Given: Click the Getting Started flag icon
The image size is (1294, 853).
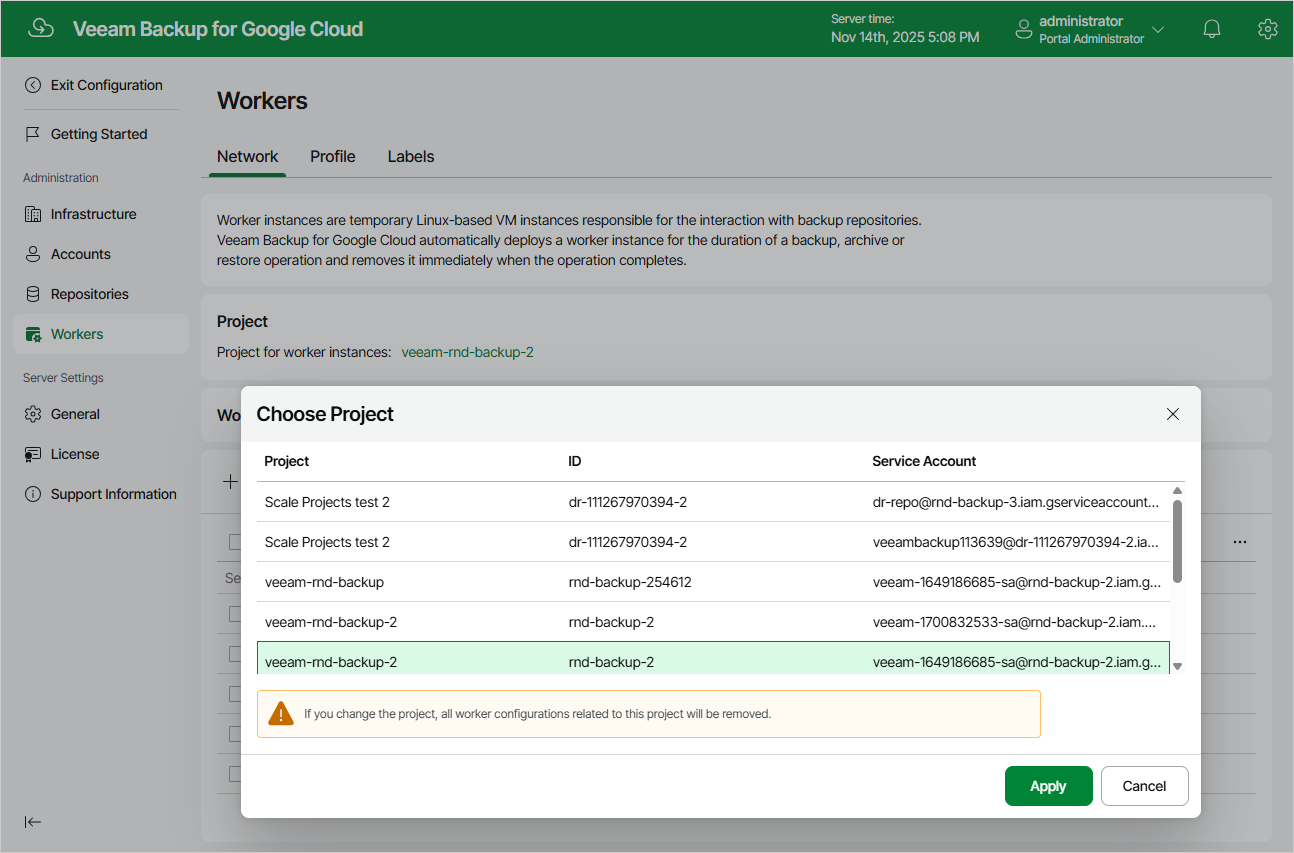Looking at the screenshot, I should pyautogui.click(x=33, y=134).
